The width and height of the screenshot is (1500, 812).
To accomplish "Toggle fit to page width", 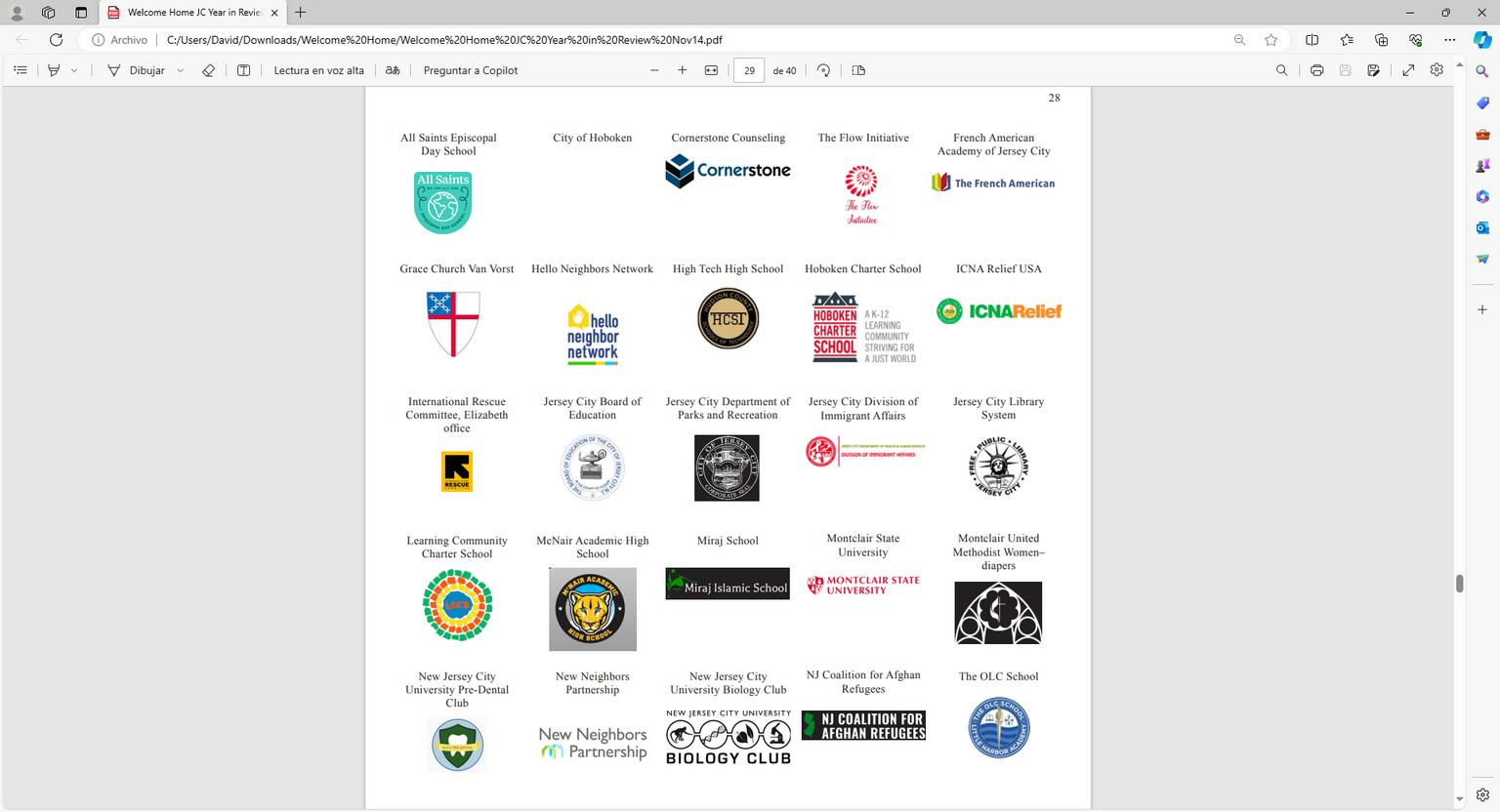I will coord(711,70).
